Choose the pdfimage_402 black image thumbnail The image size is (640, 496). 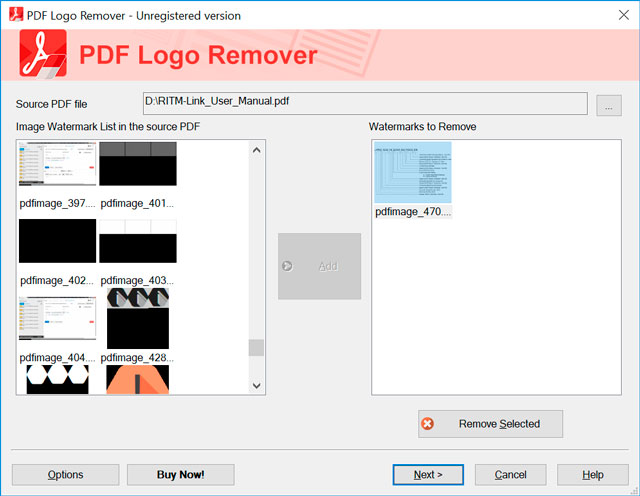(x=57, y=241)
